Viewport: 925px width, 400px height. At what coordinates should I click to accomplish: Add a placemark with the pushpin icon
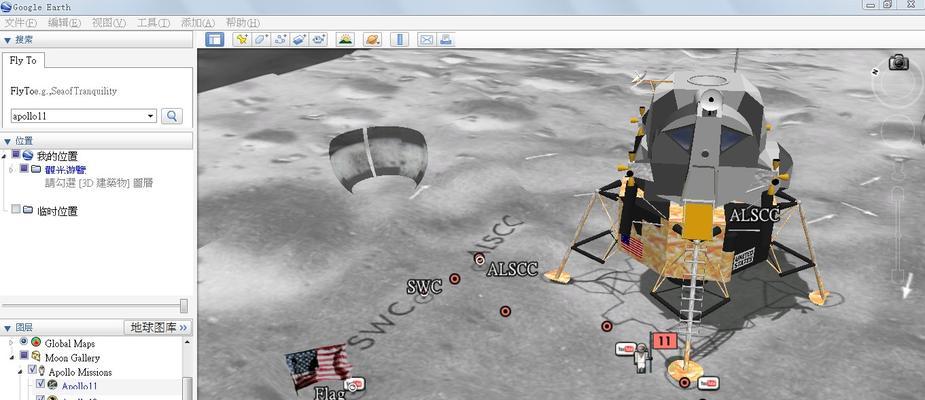coord(241,40)
